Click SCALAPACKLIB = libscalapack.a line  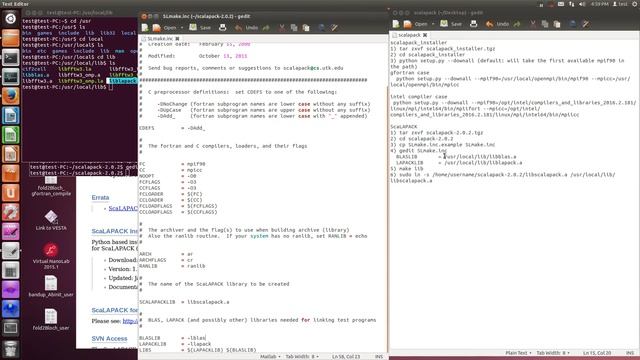click(184, 302)
